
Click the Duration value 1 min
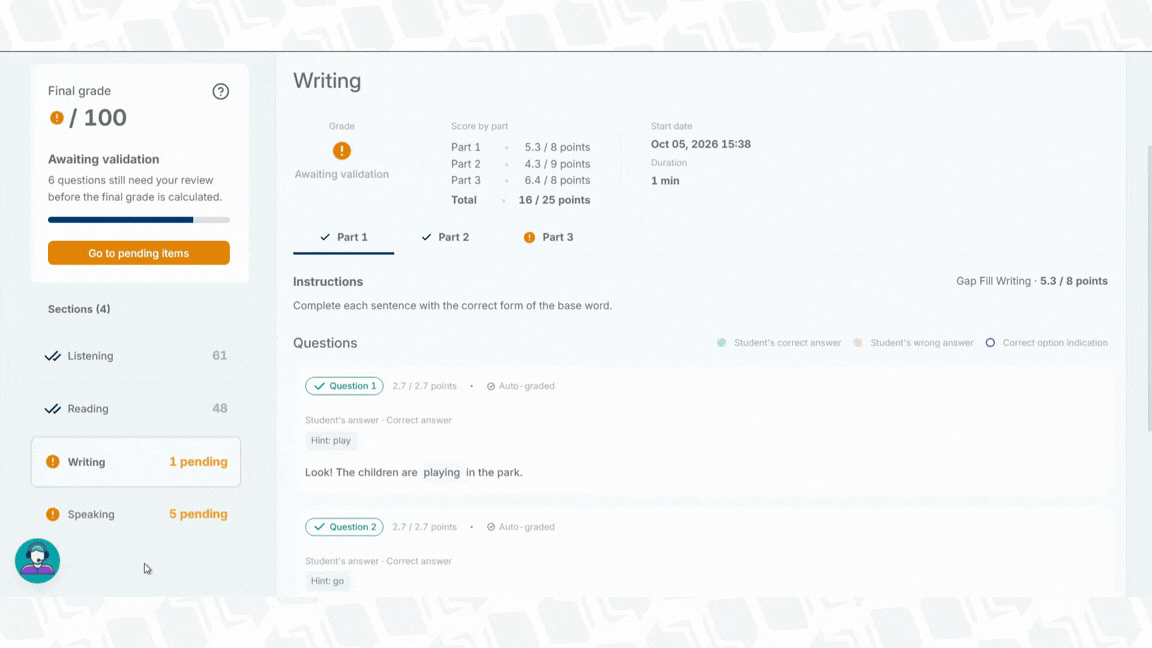(665, 181)
